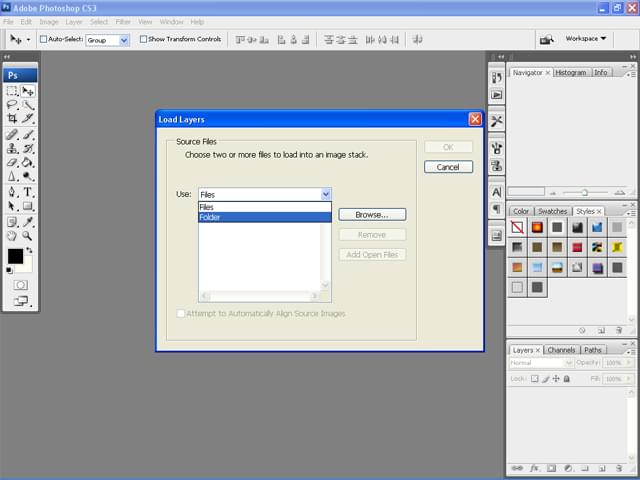Viewport: 640px width, 480px height.
Task: Select the Move tool in toolbox
Action: point(28,91)
